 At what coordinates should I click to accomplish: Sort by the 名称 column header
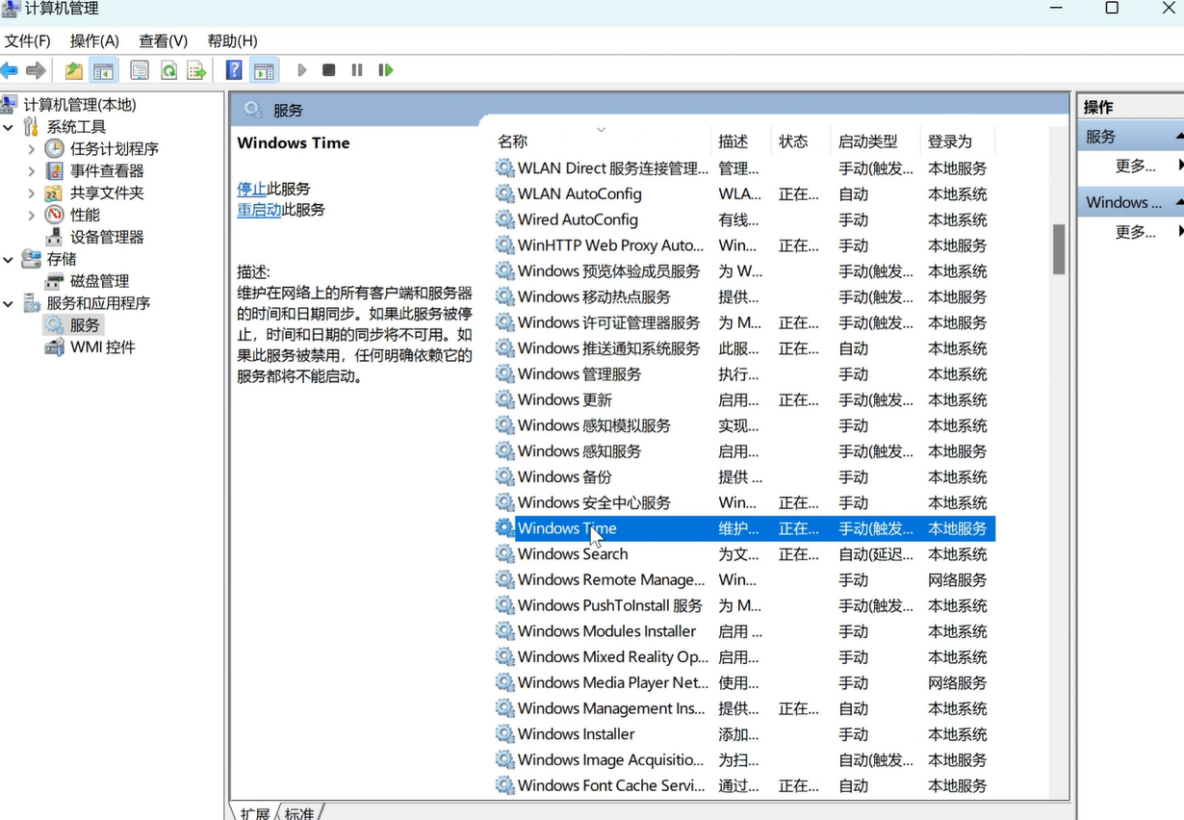point(600,141)
